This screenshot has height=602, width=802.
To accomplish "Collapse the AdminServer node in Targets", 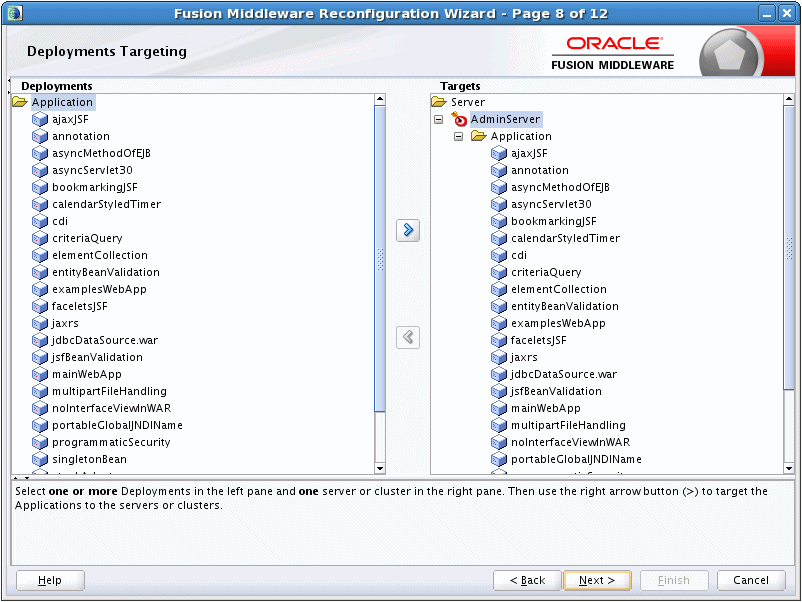I will (438, 120).
